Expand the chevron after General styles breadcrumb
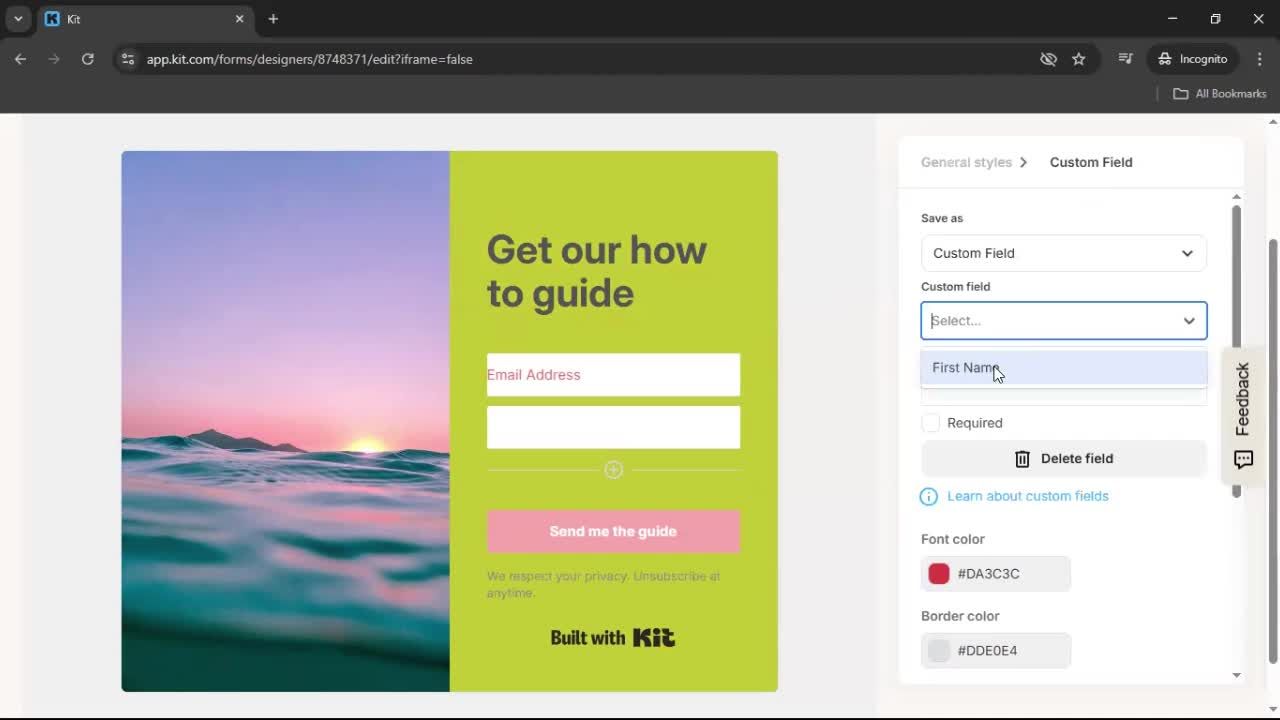Viewport: 1280px width, 720px height. pos(1024,162)
